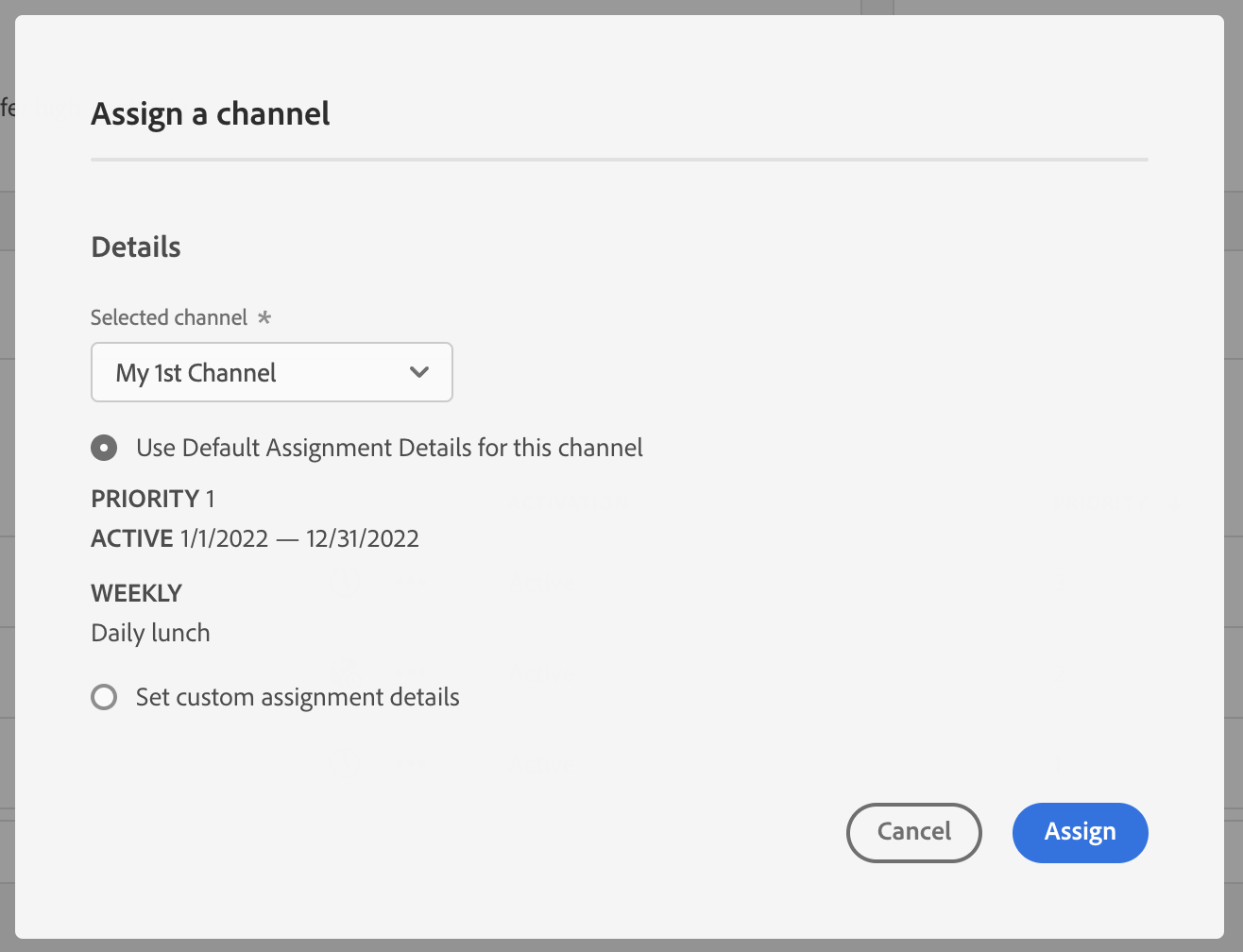Confirm with the blue Assign button
The width and height of the screenshot is (1243, 952).
(1080, 832)
